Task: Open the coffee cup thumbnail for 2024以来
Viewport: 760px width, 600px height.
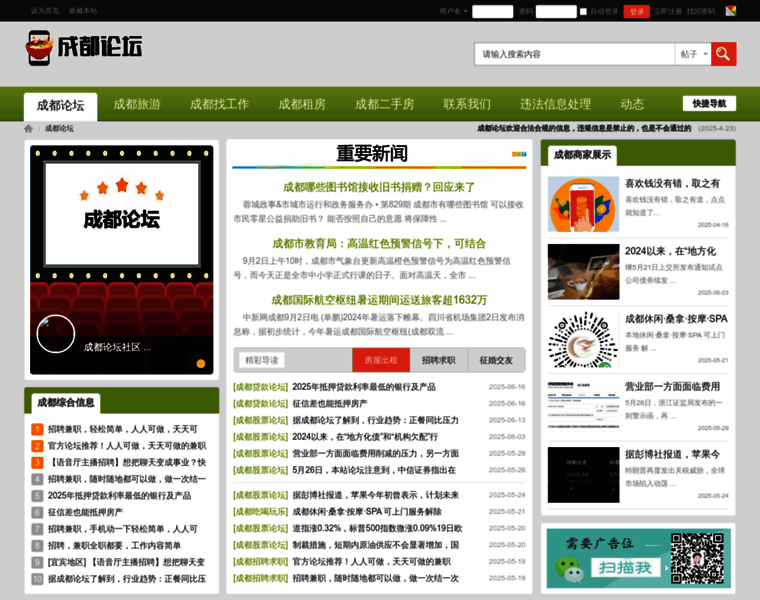Action: (x=584, y=272)
